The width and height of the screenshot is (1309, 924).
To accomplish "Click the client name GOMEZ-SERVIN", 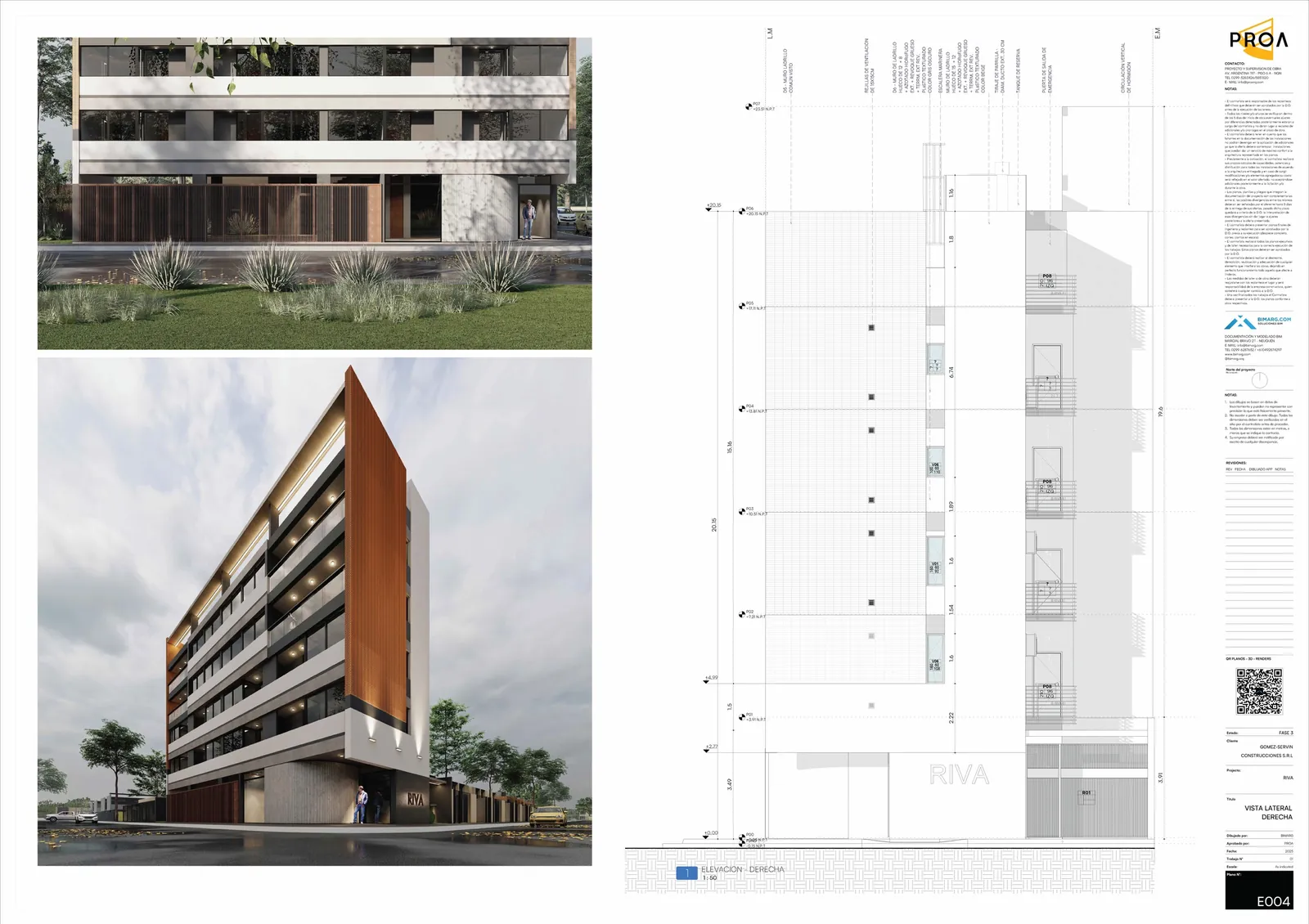I will (1275, 747).
